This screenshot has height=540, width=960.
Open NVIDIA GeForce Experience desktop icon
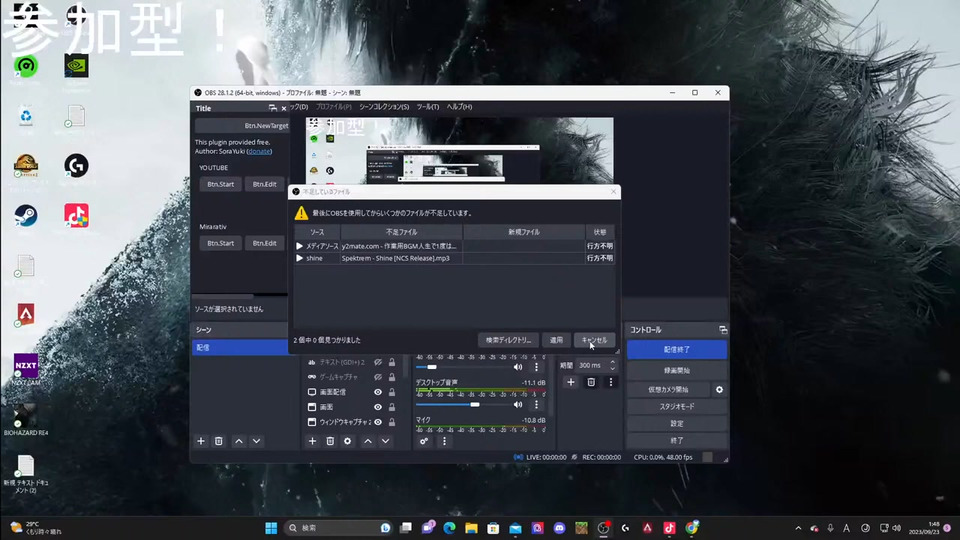(x=77, y=66)
